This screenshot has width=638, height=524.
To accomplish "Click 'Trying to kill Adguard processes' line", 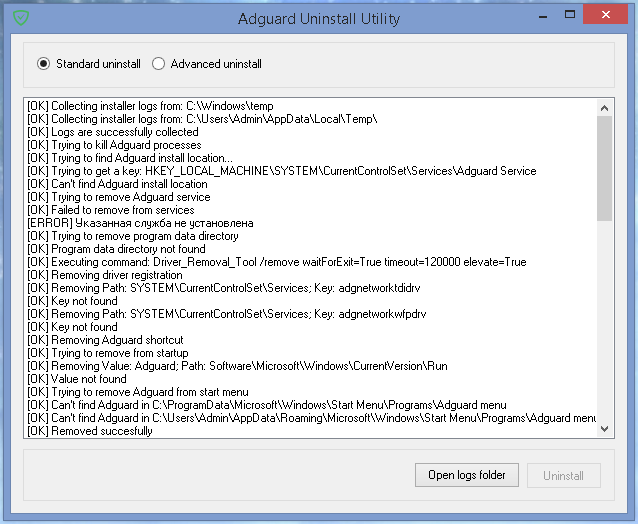I will click(114, 145).
